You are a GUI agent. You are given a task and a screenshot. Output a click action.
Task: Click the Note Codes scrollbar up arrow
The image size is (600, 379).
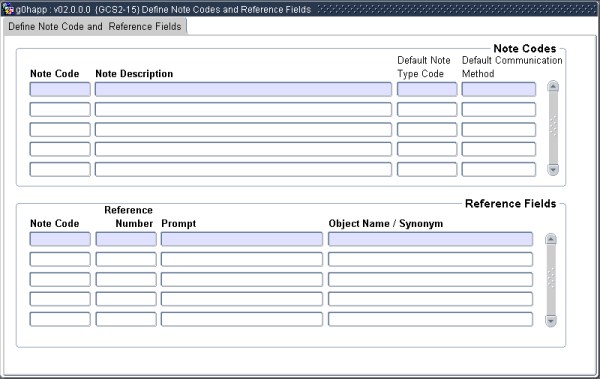553,86
